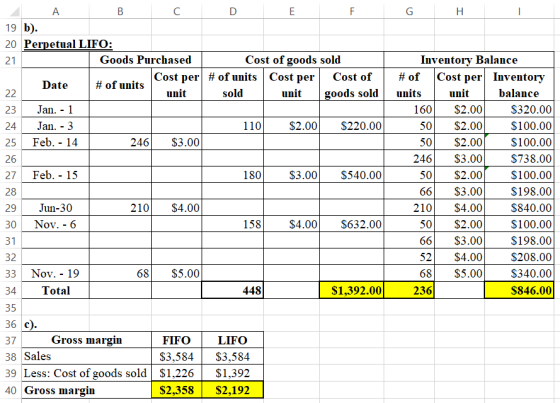Select the 'Date' header cell

[55, 85]
